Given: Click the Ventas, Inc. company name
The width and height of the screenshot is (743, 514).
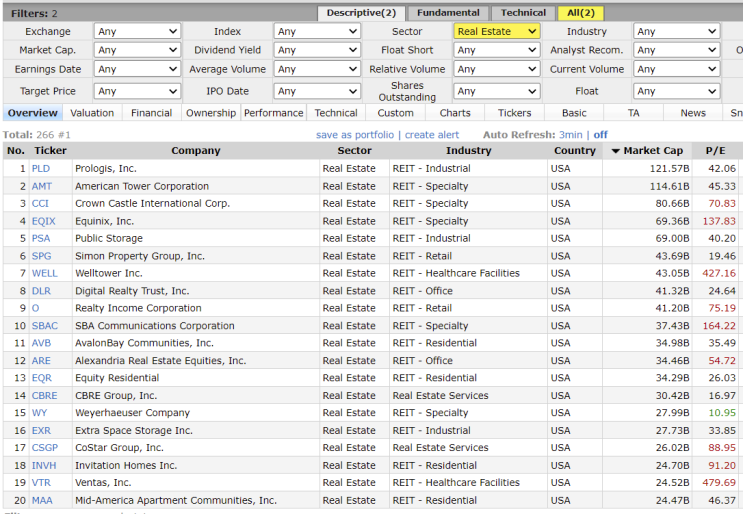Looking at the screenshot, I should [x=103, y=483].
